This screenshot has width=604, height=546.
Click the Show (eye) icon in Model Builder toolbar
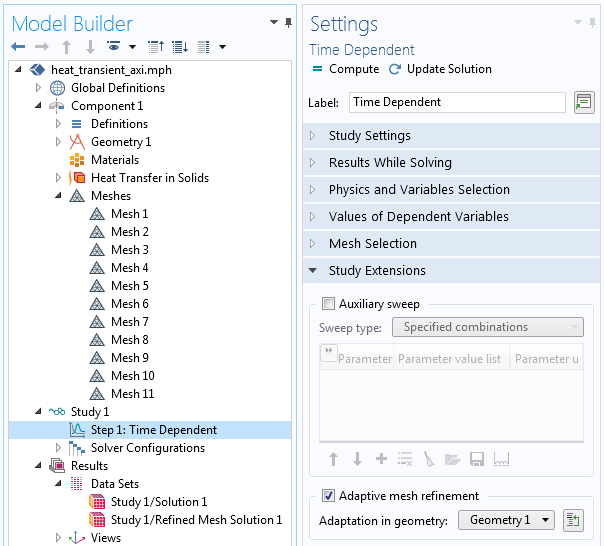click(x=115, y=47)
